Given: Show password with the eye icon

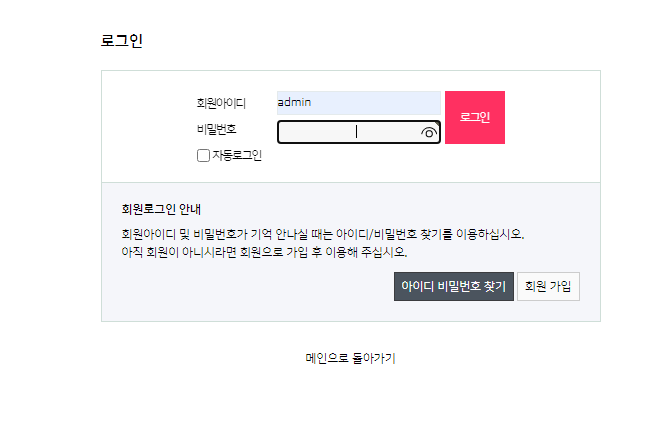Looking at the screenshot, I should click(429, 133).
